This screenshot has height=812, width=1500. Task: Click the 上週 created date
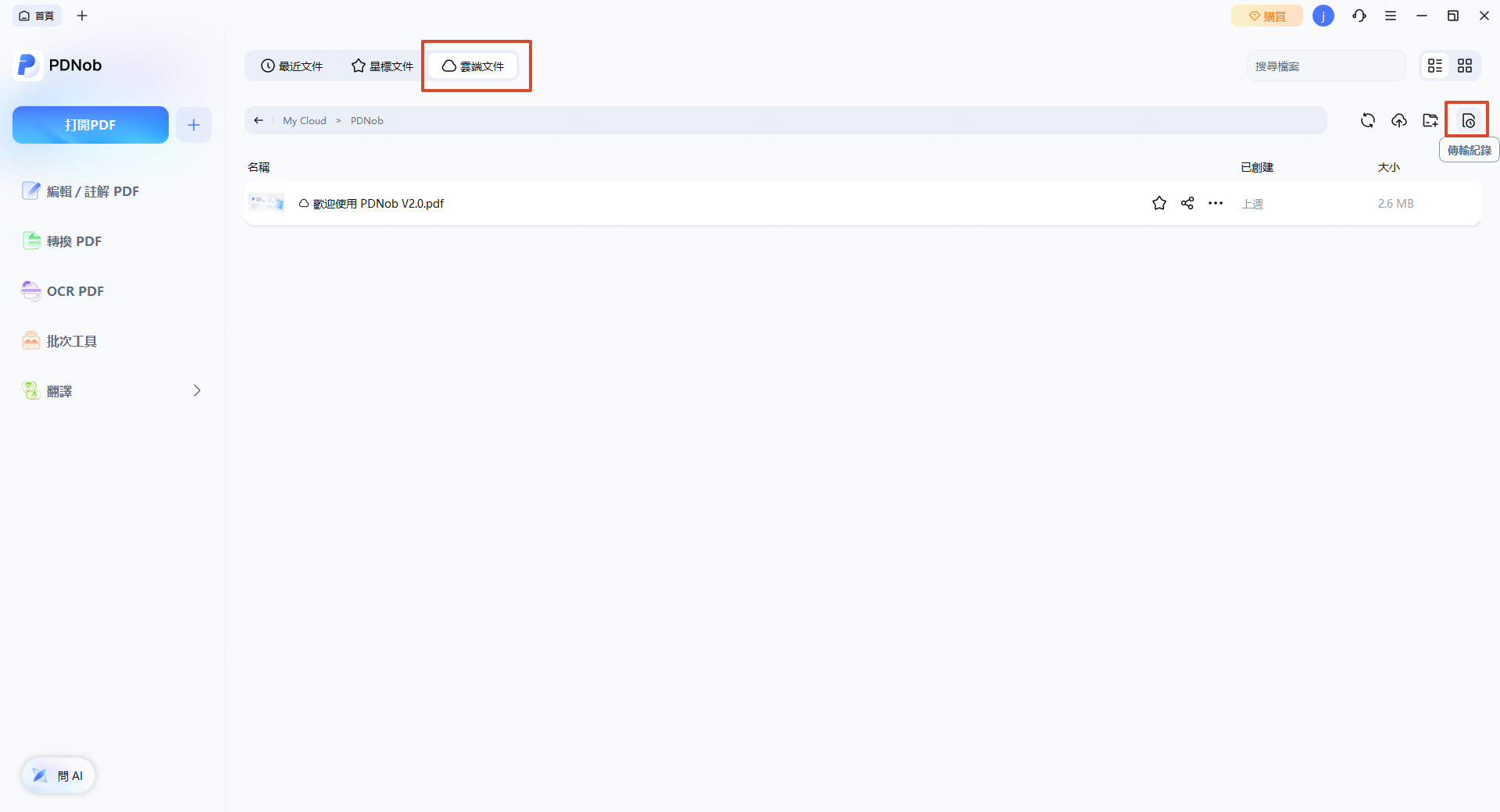[x=1252, y=204]
